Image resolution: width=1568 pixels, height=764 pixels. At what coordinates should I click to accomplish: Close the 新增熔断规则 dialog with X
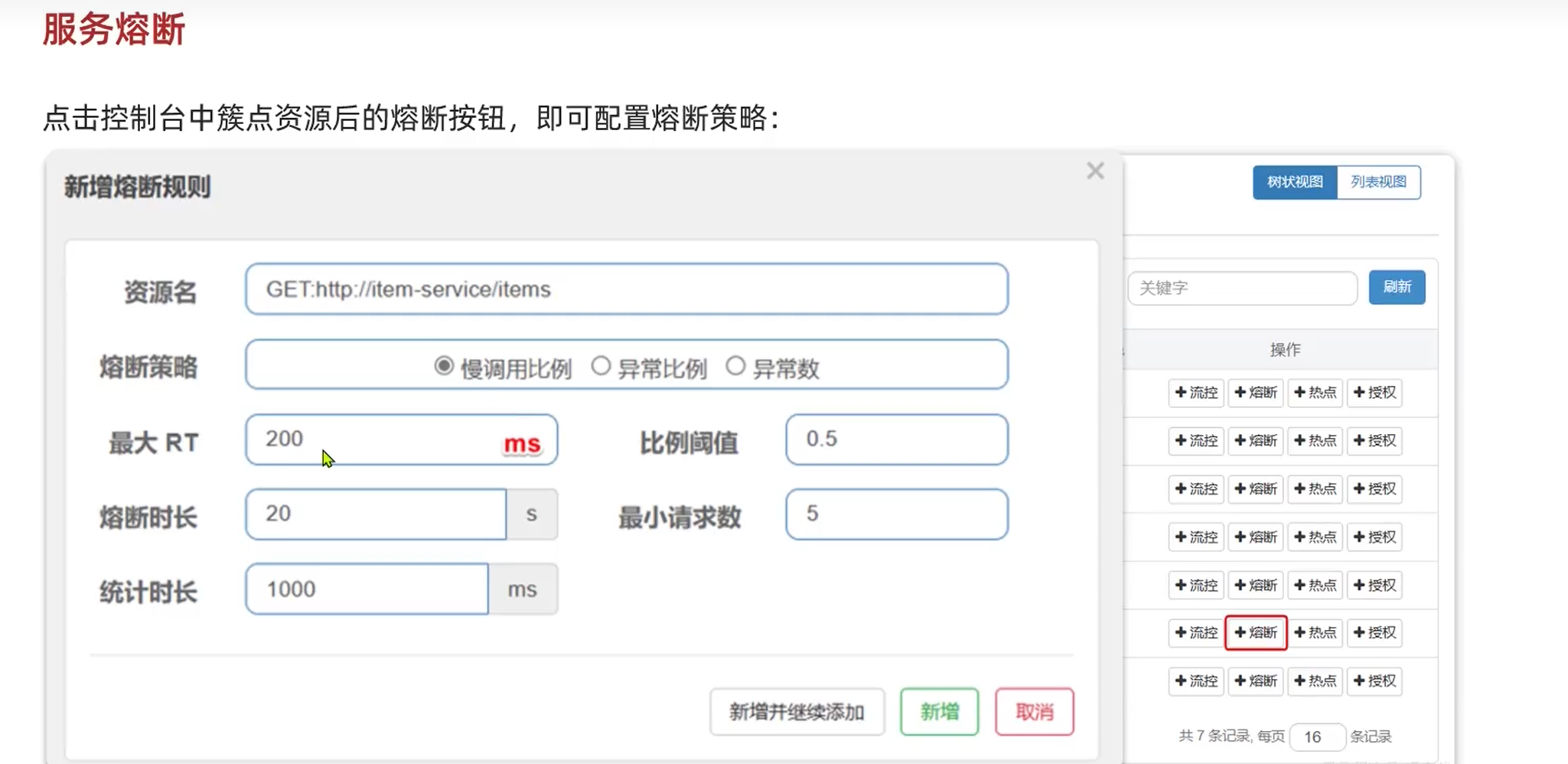pos(1095,171)
